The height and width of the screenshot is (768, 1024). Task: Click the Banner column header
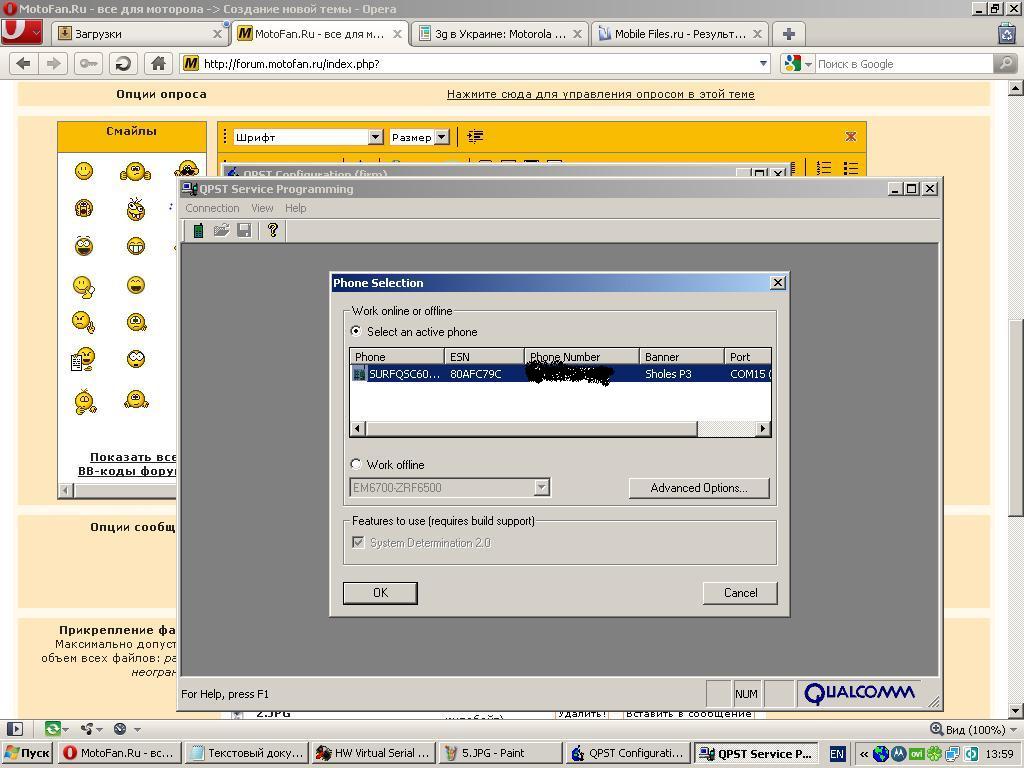coord(681,357)
